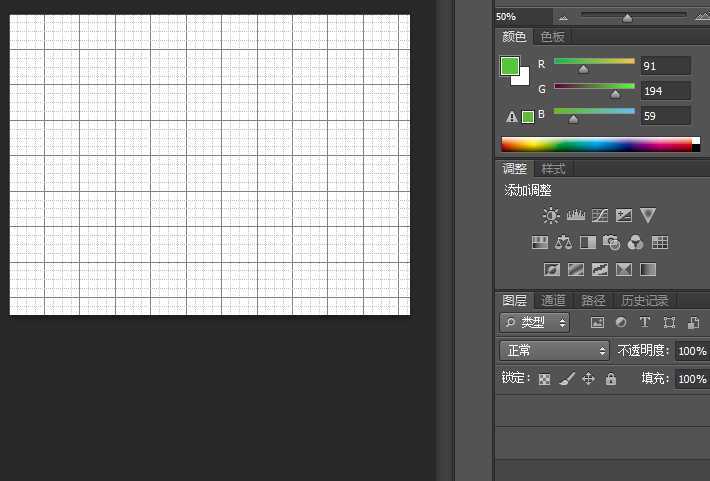Filter layers by type (T) layers
The image size is (710, 481).
point(644,322)
